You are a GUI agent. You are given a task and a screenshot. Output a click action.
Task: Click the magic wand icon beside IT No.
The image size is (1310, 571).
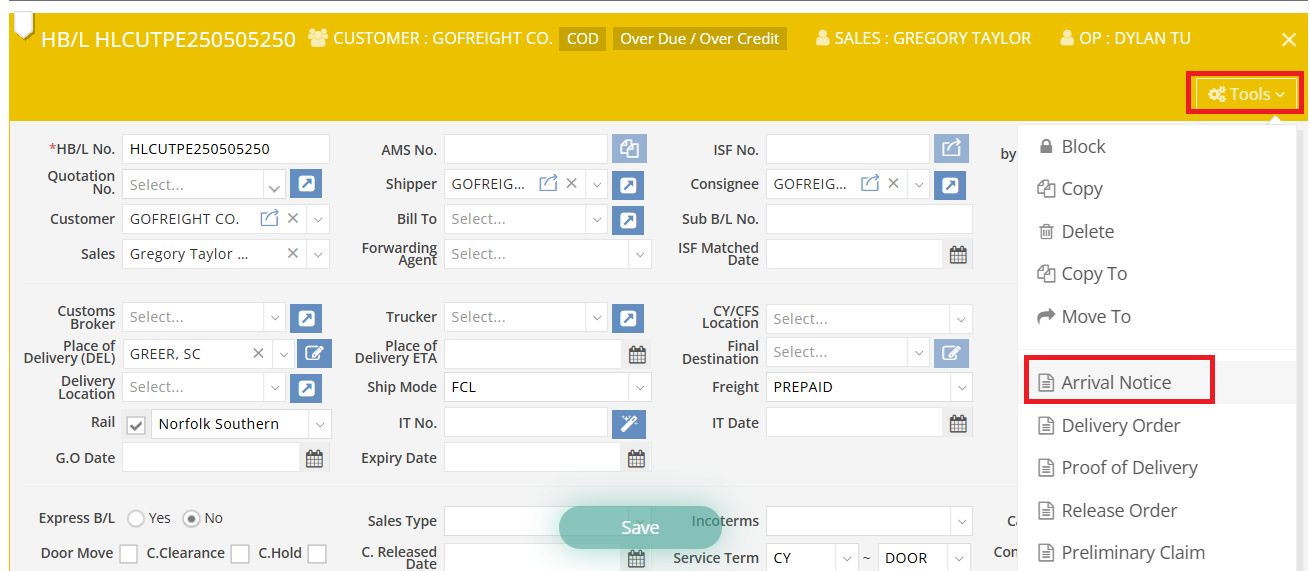click(x=629, y=424)
